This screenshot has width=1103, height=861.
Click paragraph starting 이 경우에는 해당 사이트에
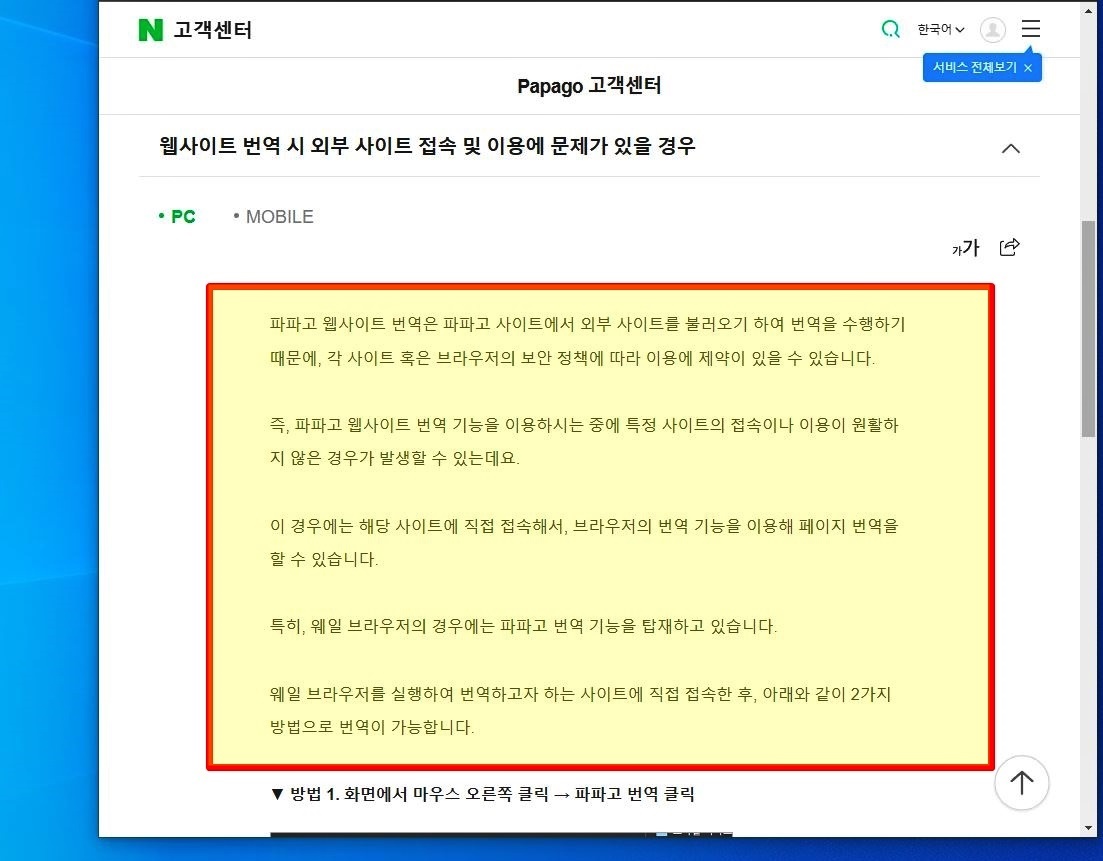[585, 542]
